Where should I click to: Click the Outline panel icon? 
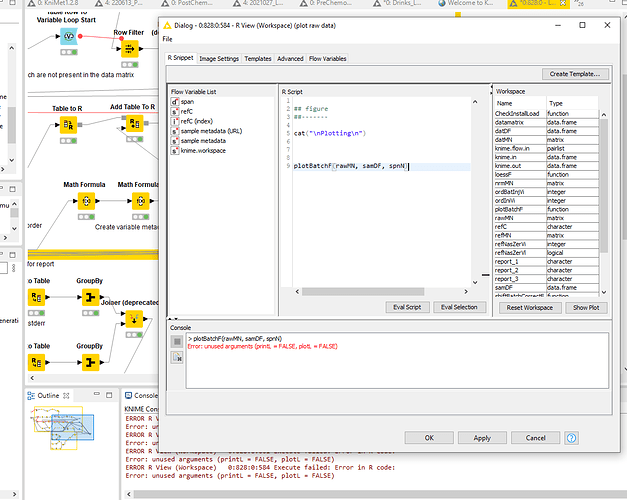31,396
